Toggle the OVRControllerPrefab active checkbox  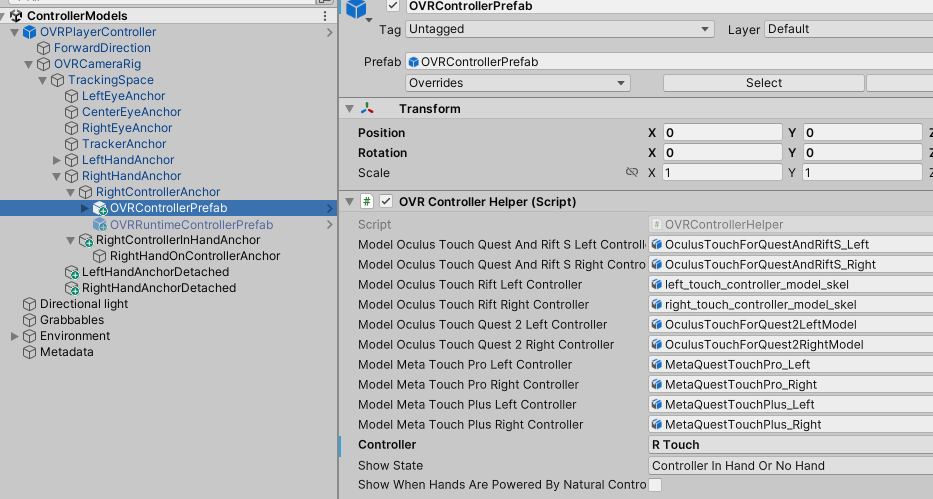coord(393,5)
